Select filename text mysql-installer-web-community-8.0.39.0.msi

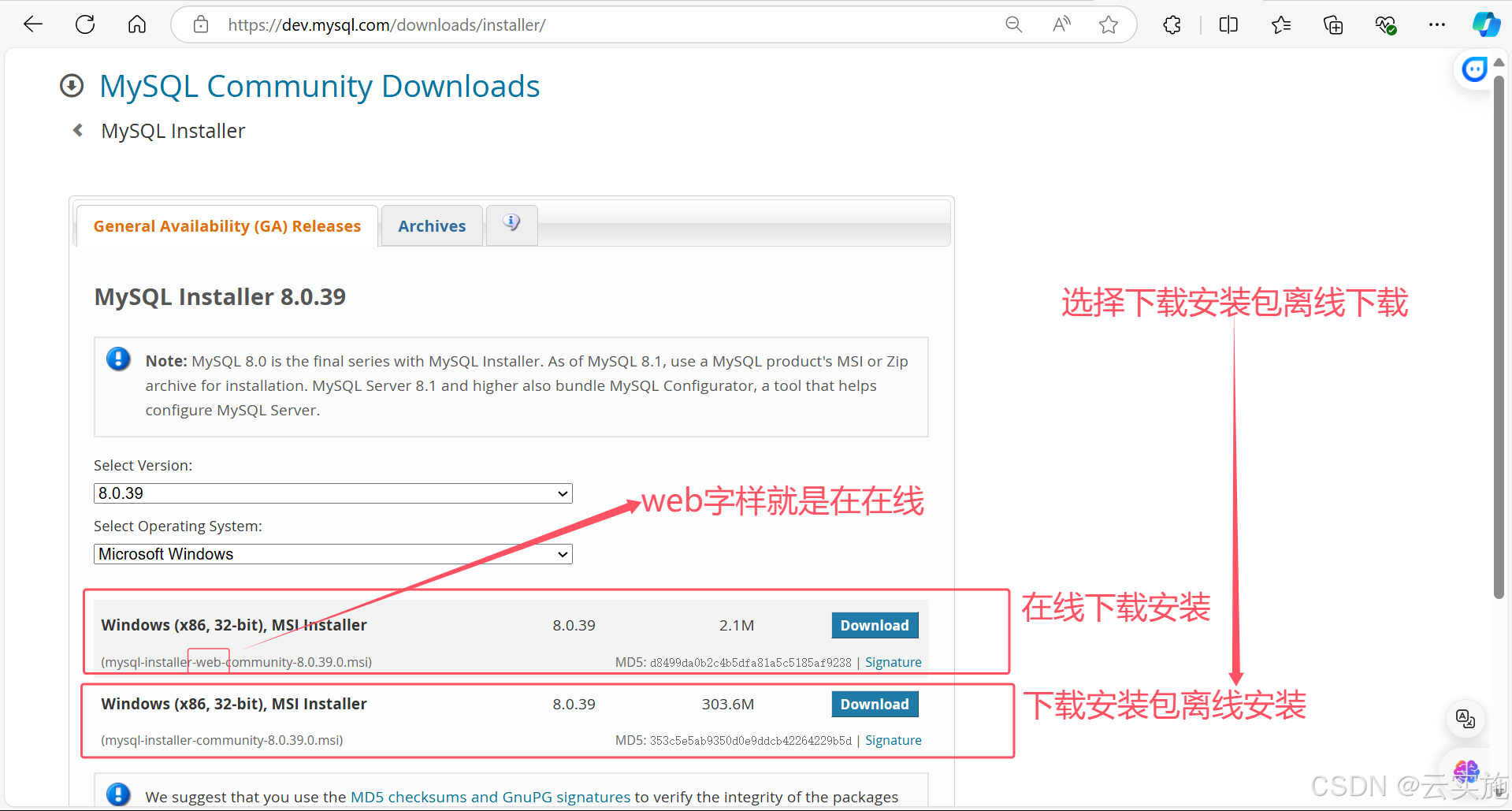click(236, 662)
